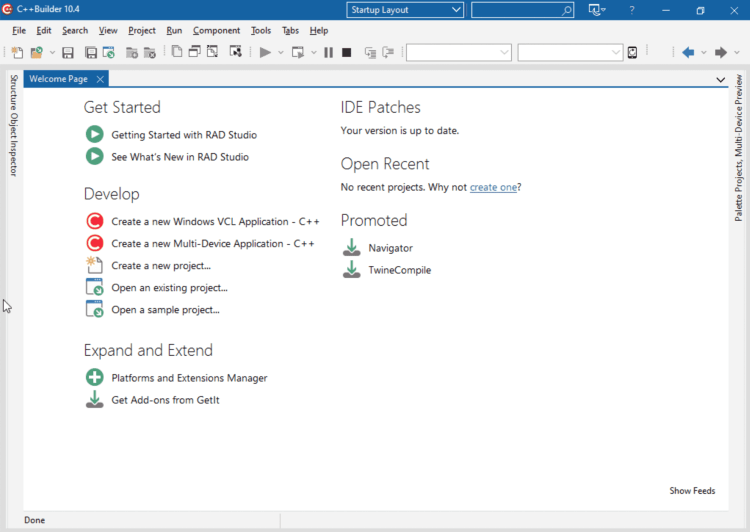Open the Project menu
This screenshot has height=532, width=750.
[142, 31]
